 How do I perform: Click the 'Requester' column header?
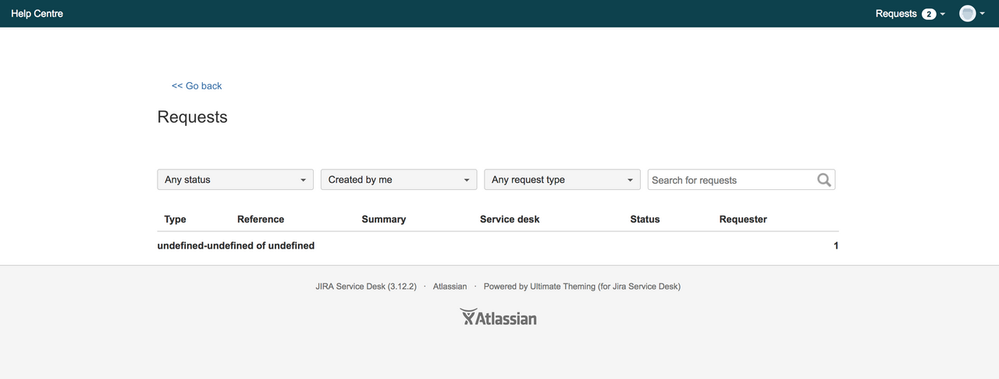pyautogui.click(x=743, y=219)
